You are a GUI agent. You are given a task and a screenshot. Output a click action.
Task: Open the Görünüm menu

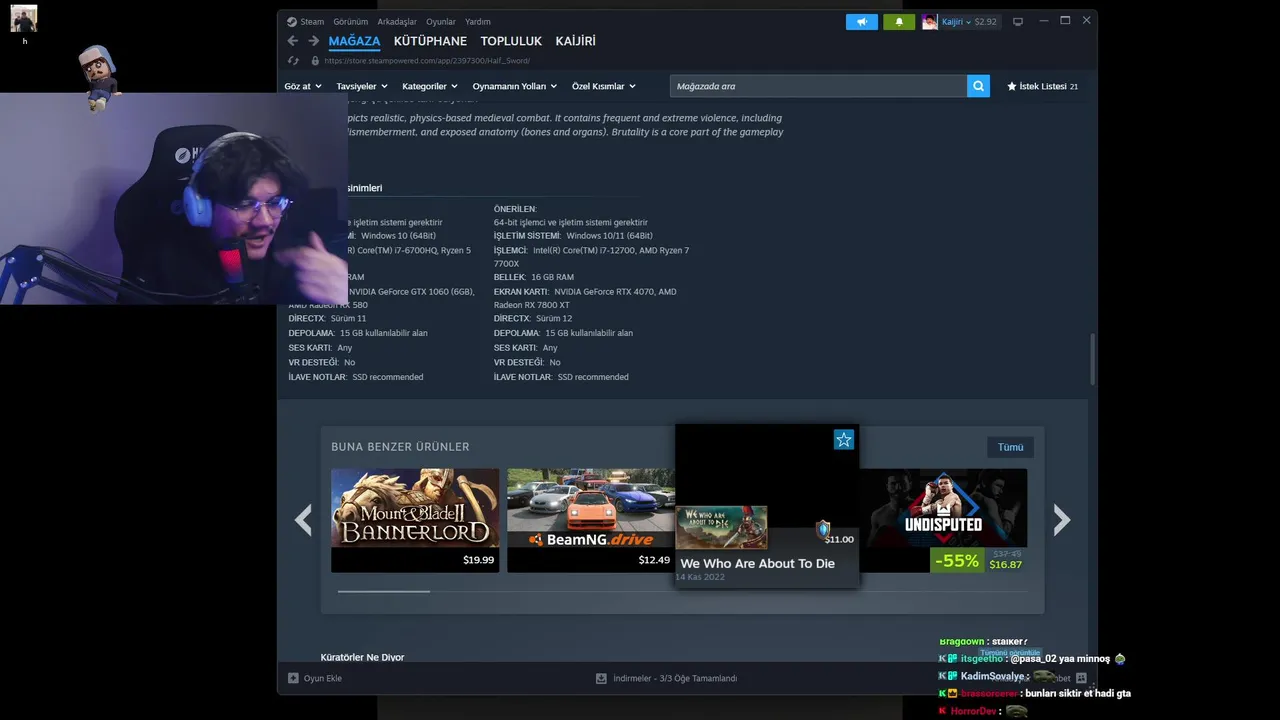click(x=350, y=21)
